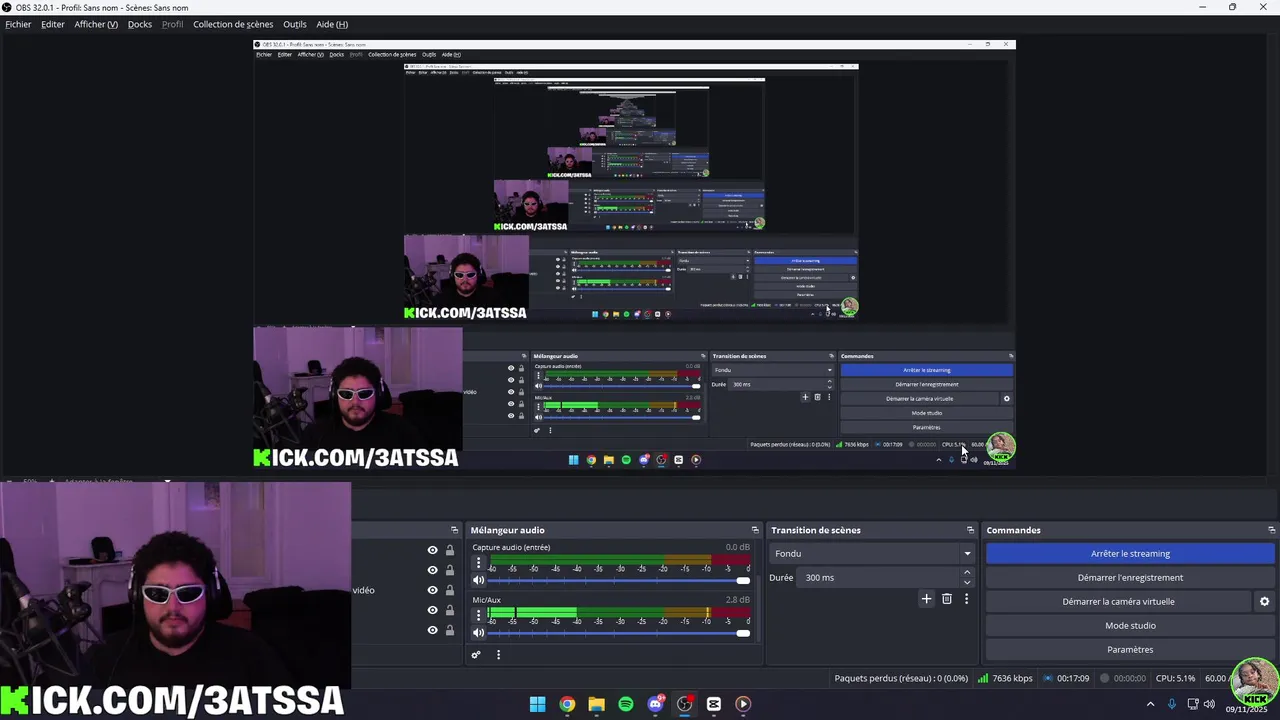
Task: Delete the transition using the trash icon
Action: (x=947, y=599)
